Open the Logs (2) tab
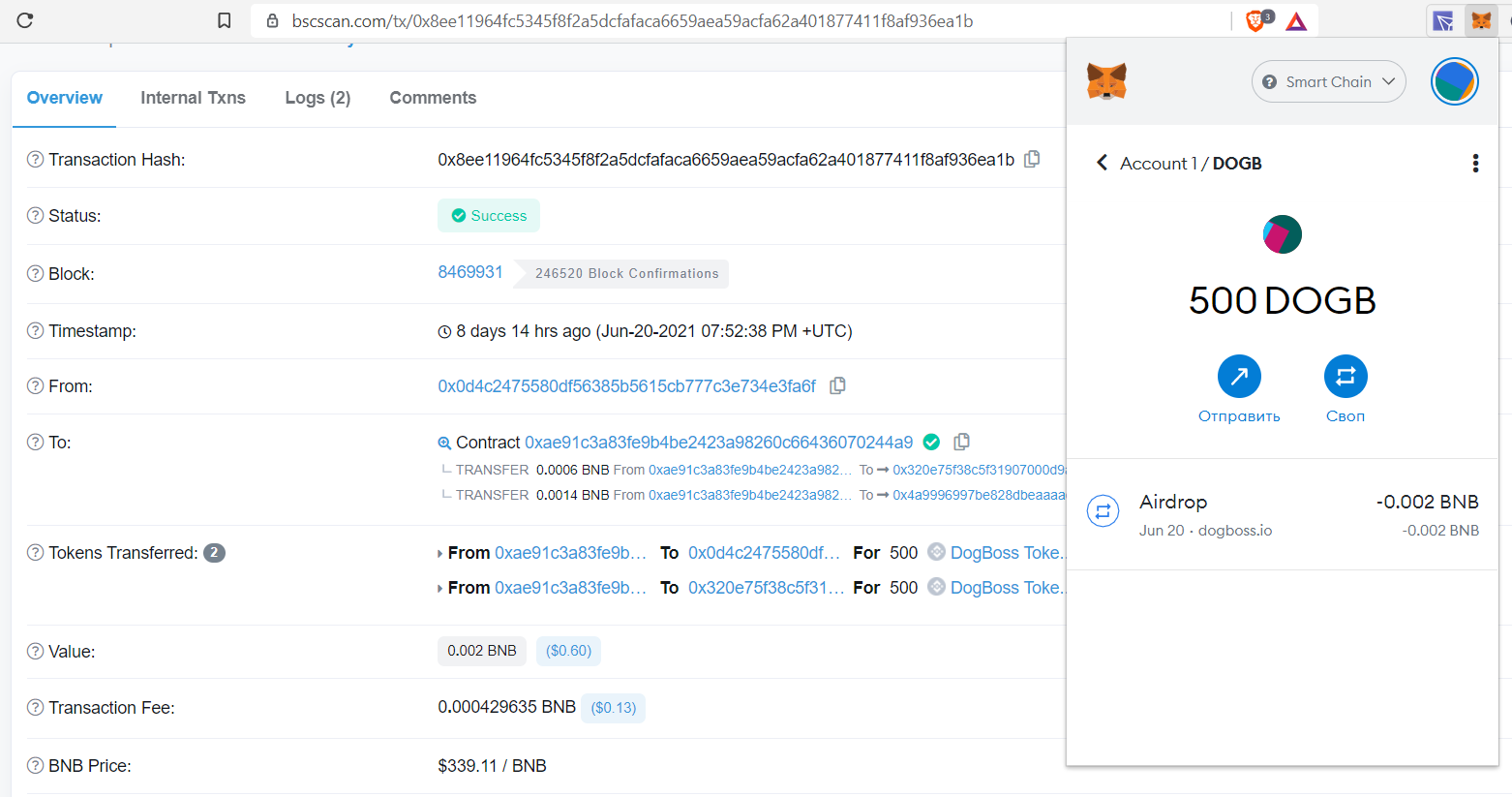The image size is (1512, 797). point(318,98)
